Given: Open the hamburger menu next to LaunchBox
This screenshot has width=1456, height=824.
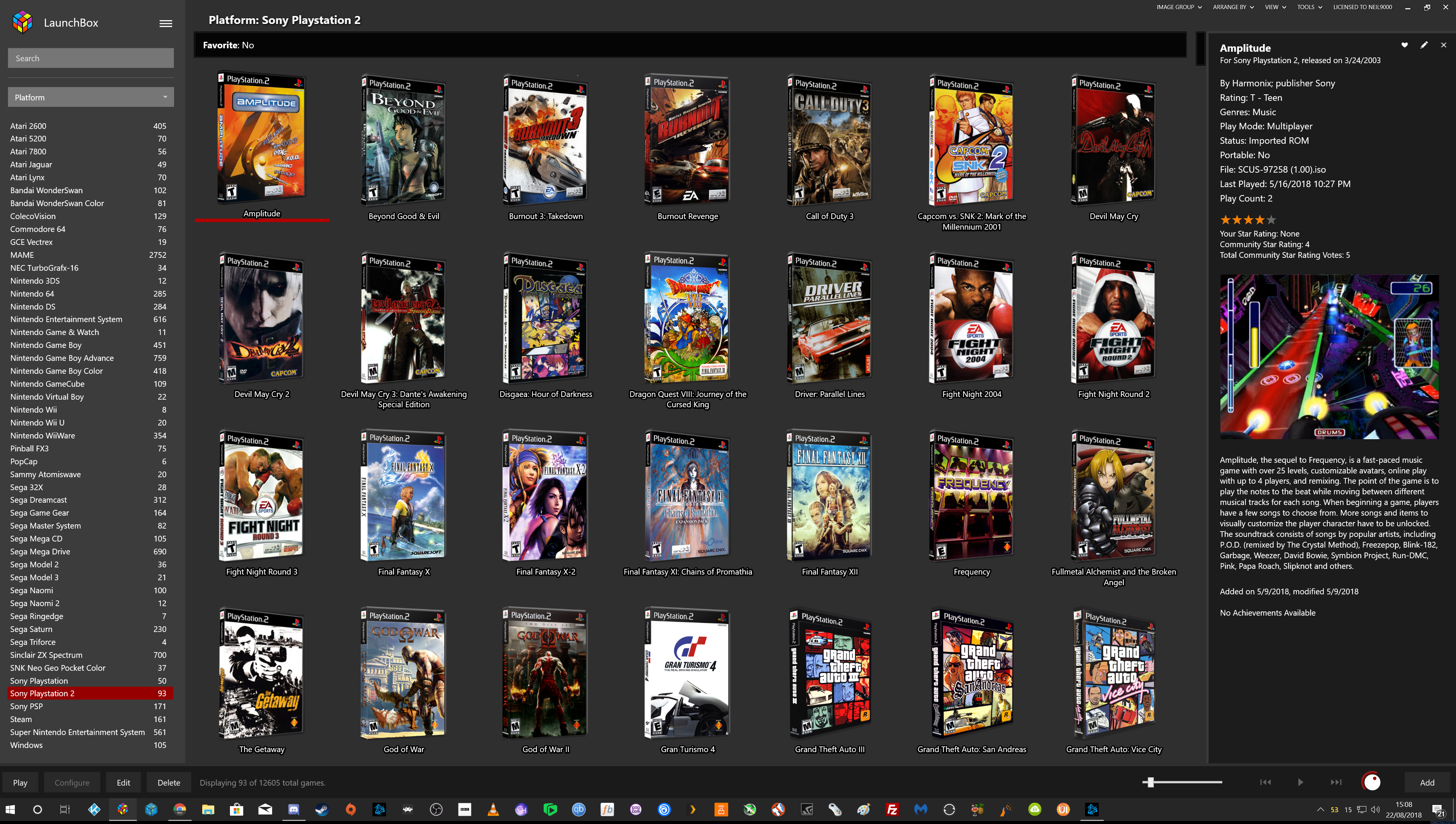Looking at the screenshot, I should coord(166,23).
